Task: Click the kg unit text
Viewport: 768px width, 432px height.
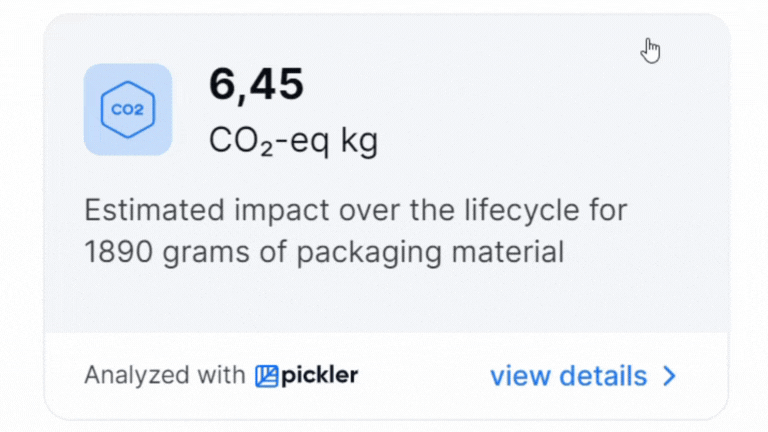Action: tap(359, 141)
